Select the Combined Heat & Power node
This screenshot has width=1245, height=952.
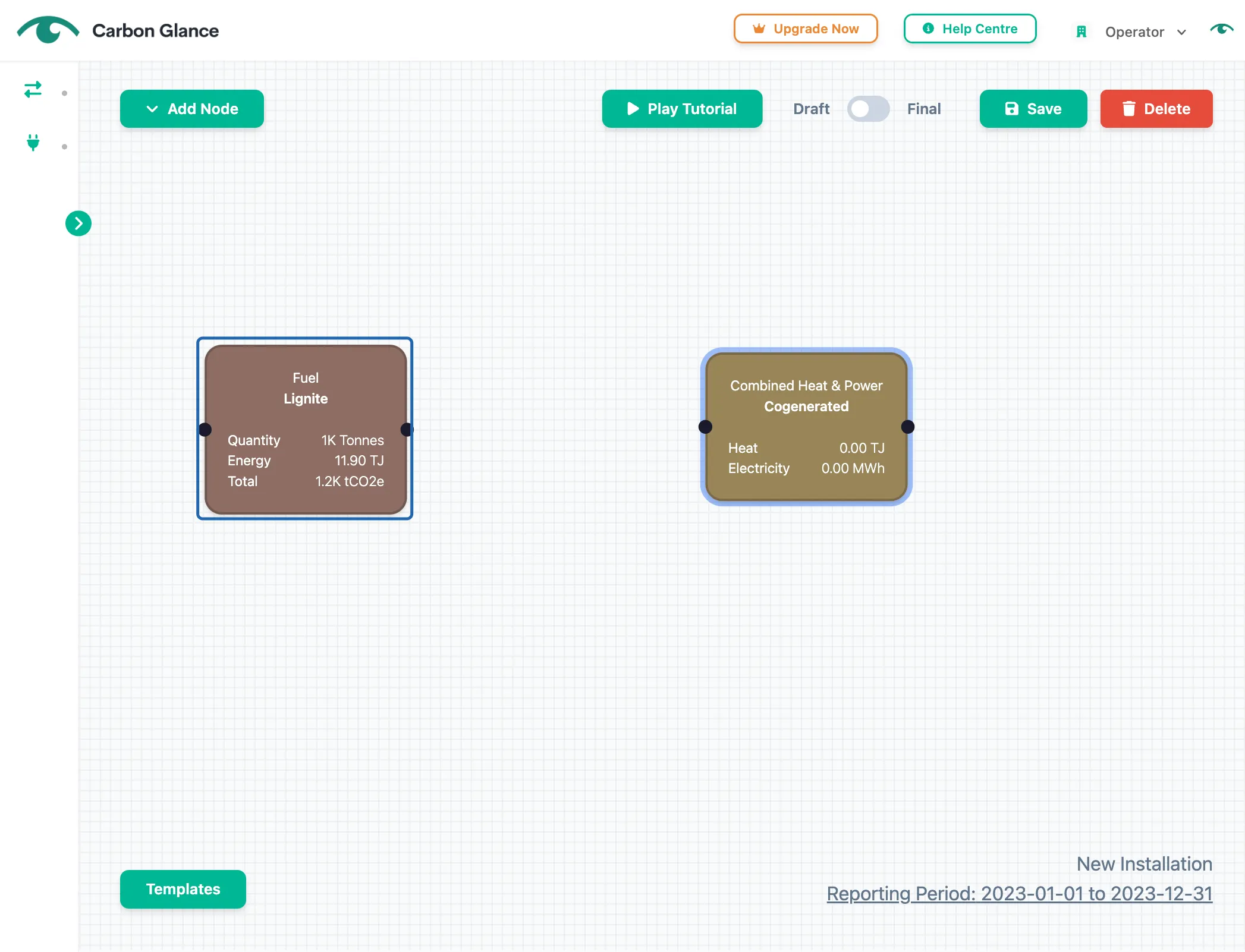click(806, 427)
